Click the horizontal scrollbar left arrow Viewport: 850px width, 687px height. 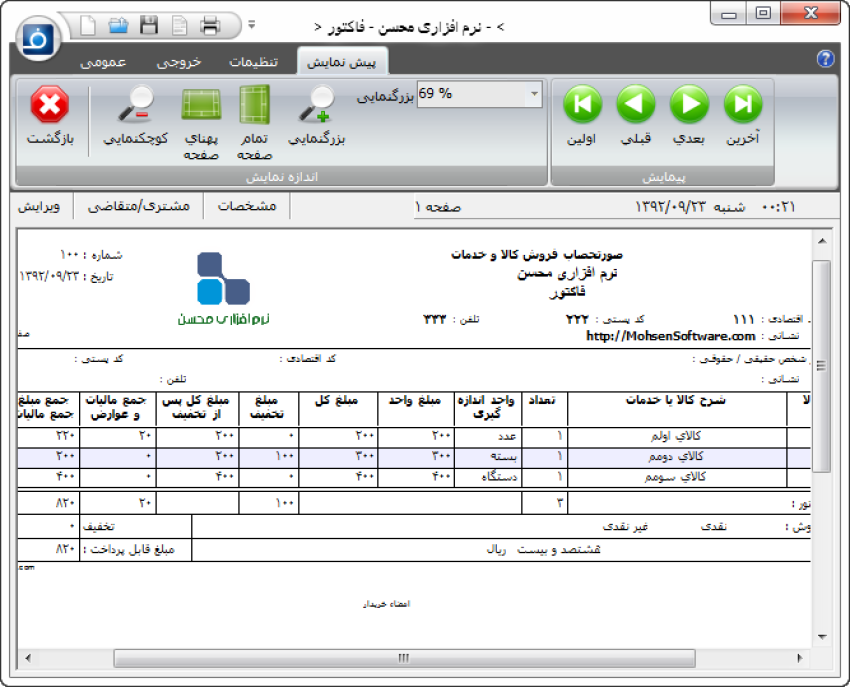click(28, 658)
